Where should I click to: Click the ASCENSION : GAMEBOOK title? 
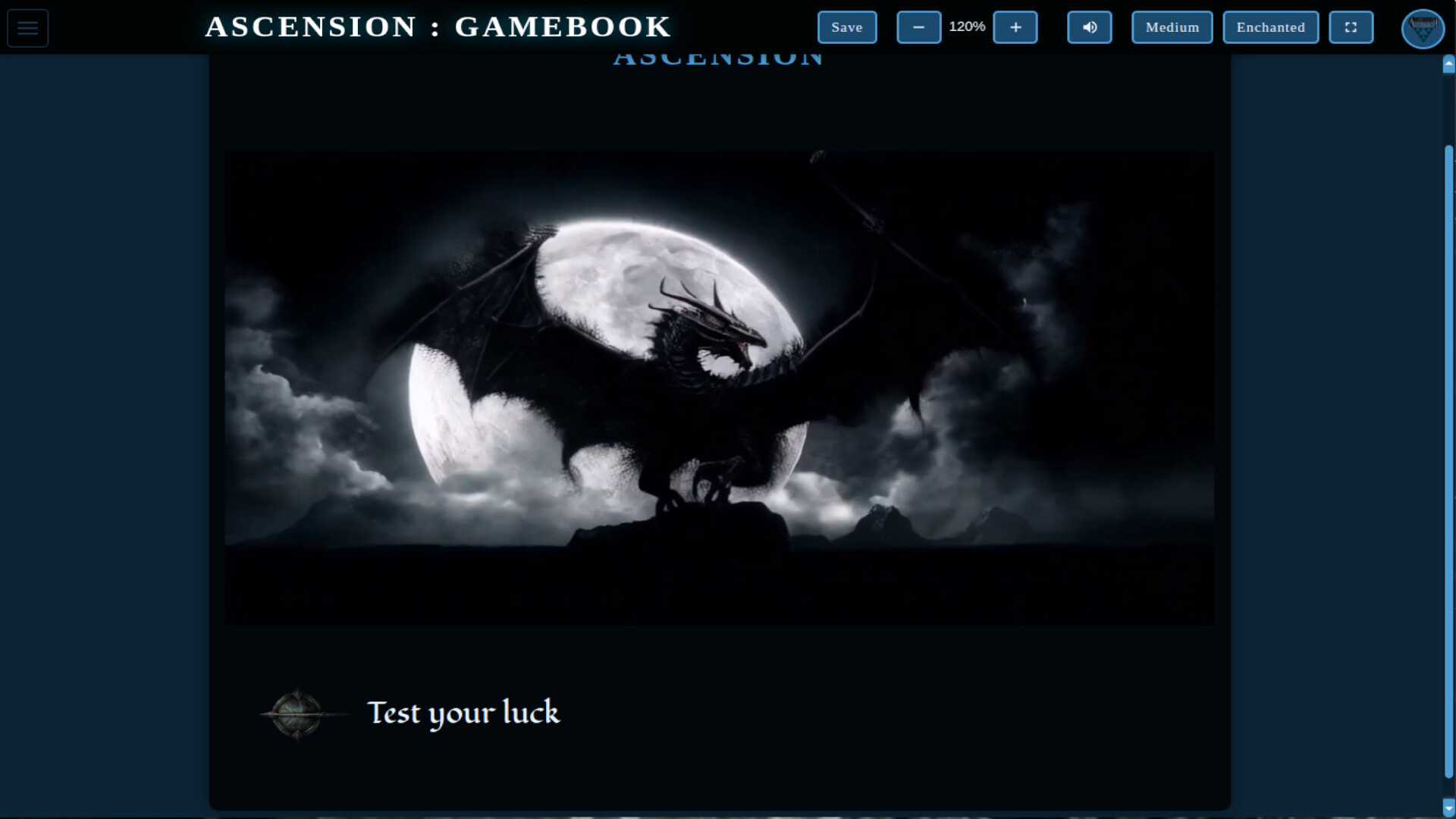[438, 27]
